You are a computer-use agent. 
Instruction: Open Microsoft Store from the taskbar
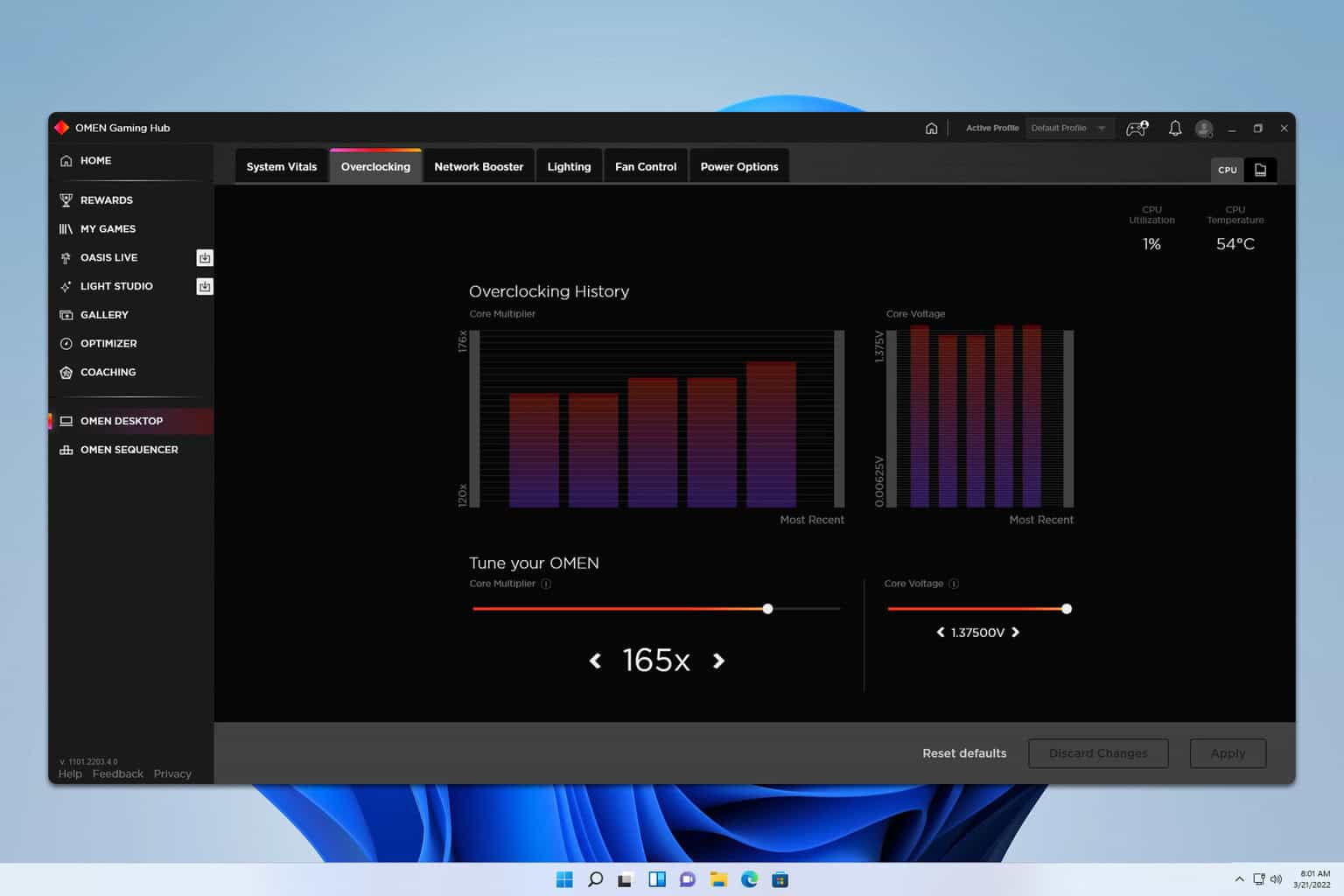click(x=780, y=879)
